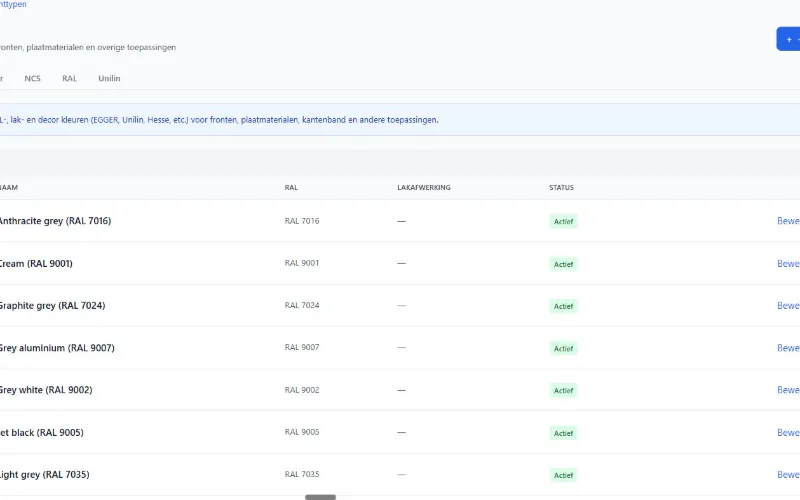This screenshot has height=500, width=800.
Task: Click the RAL column header
Action: (x=291, y=187)
